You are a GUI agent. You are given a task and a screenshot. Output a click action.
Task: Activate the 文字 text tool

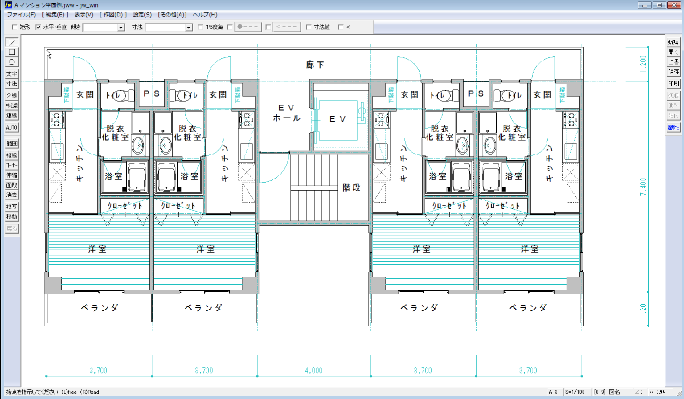point(12,74)
